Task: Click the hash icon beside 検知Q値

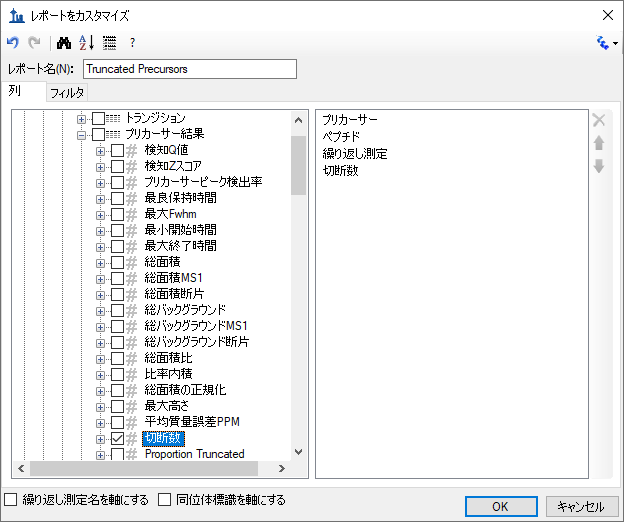Action: pyautogui.click(x=132, y=150)
